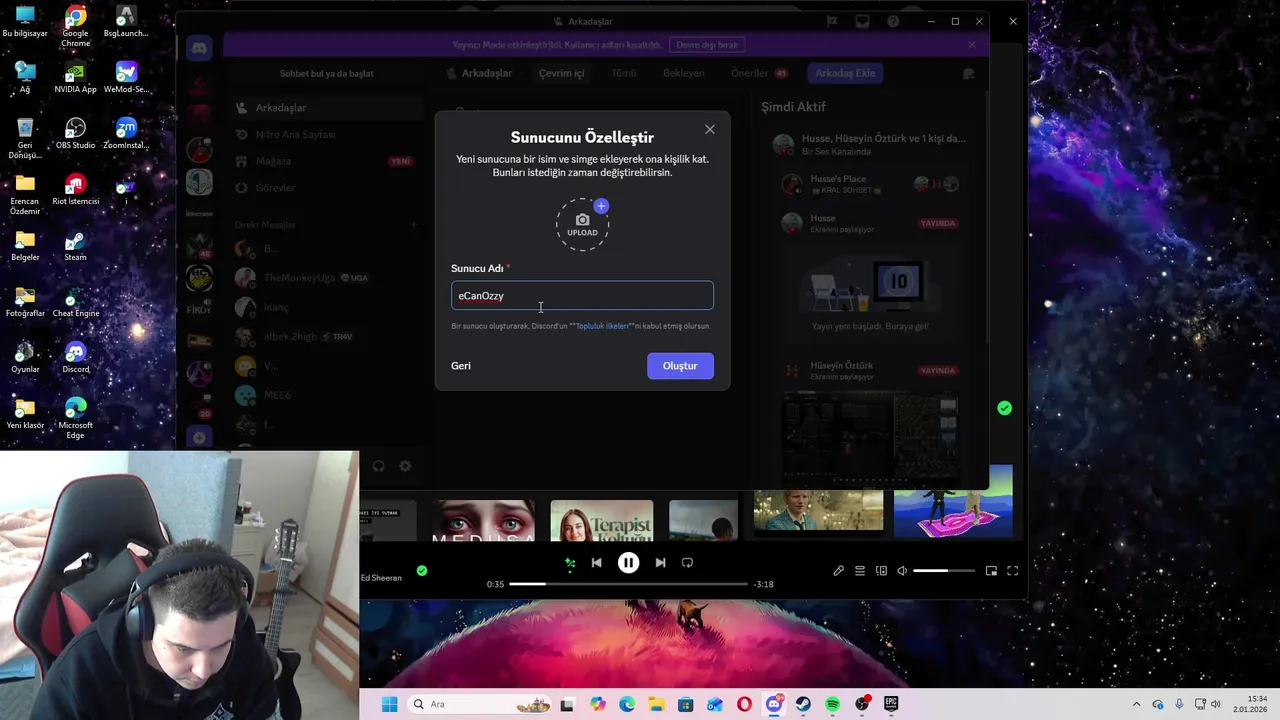Click the Sunucu Adı input field

click(x=582, y=296)
